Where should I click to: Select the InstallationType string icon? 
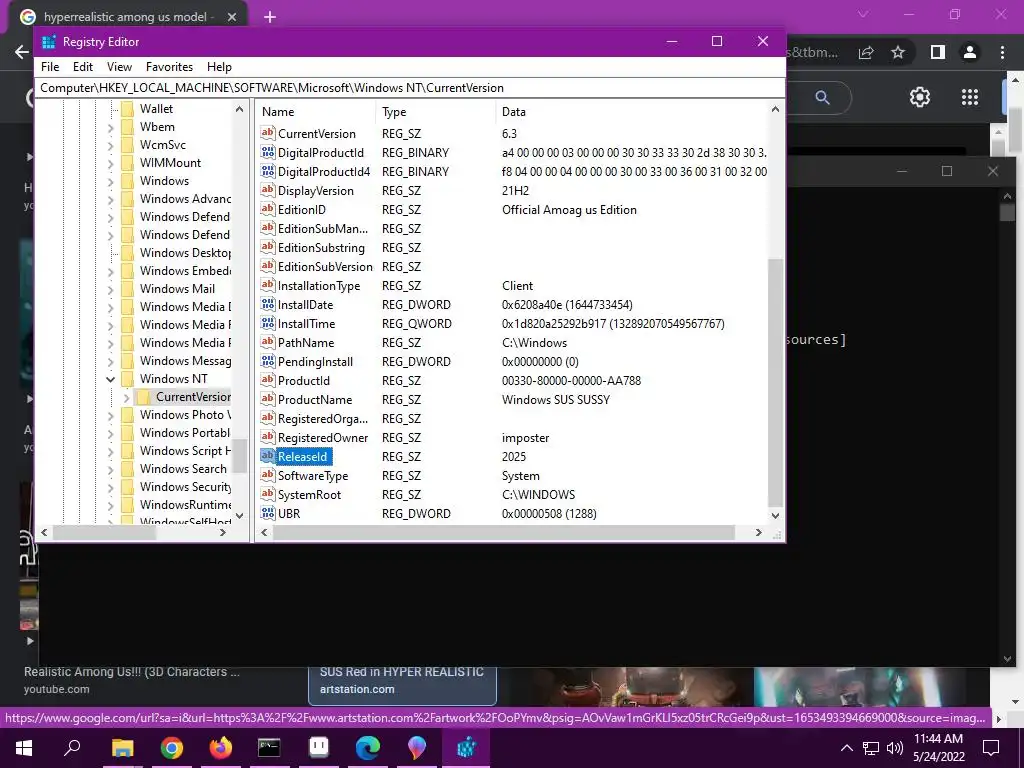268,285
